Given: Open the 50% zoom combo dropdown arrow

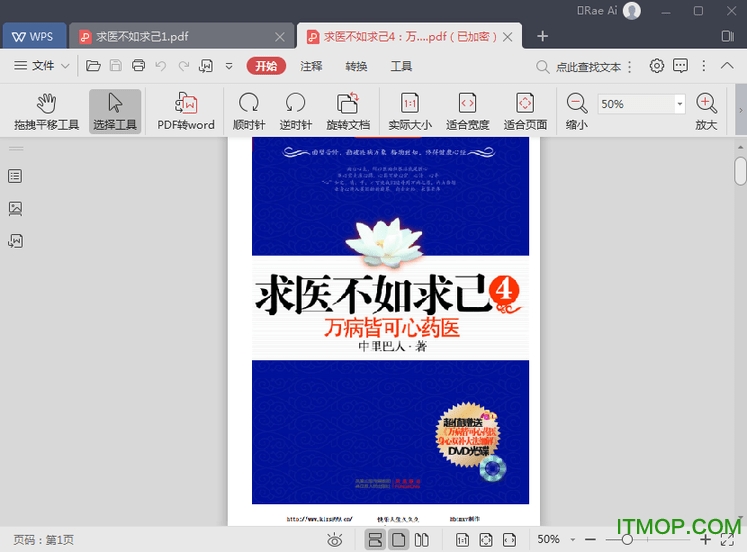Looking at the screenshot, I should [x=680, y=104].
